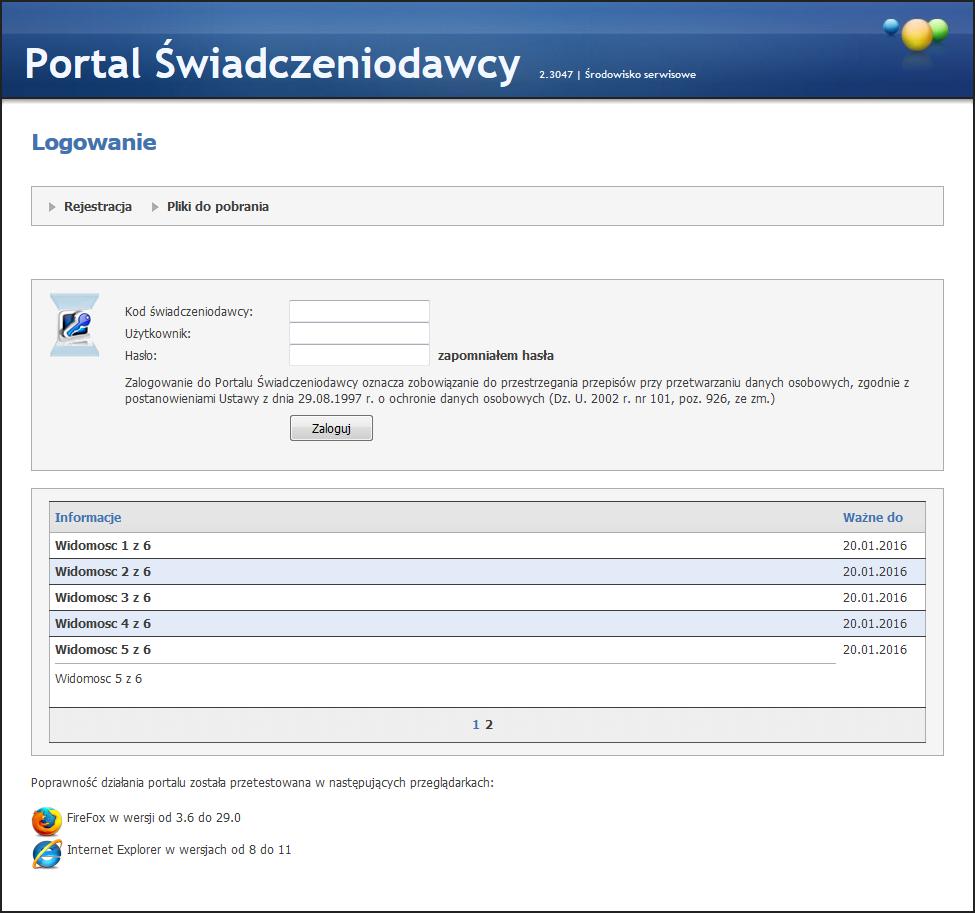Click the Internet Explorer browser icon

coord(47,853)
